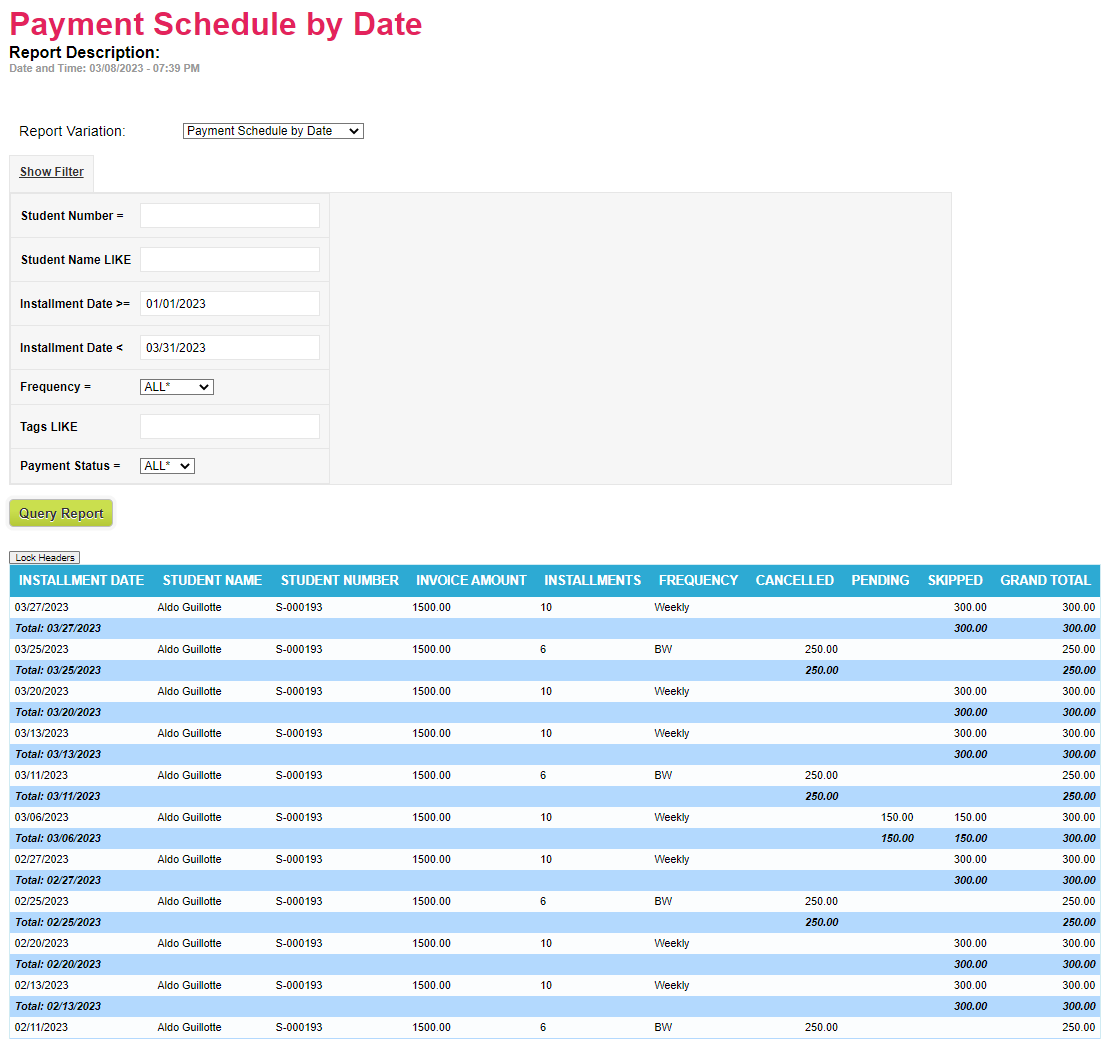Click the Installment Date < field
Viewport: 1111px width, 1039px height.
click(229, 348)
